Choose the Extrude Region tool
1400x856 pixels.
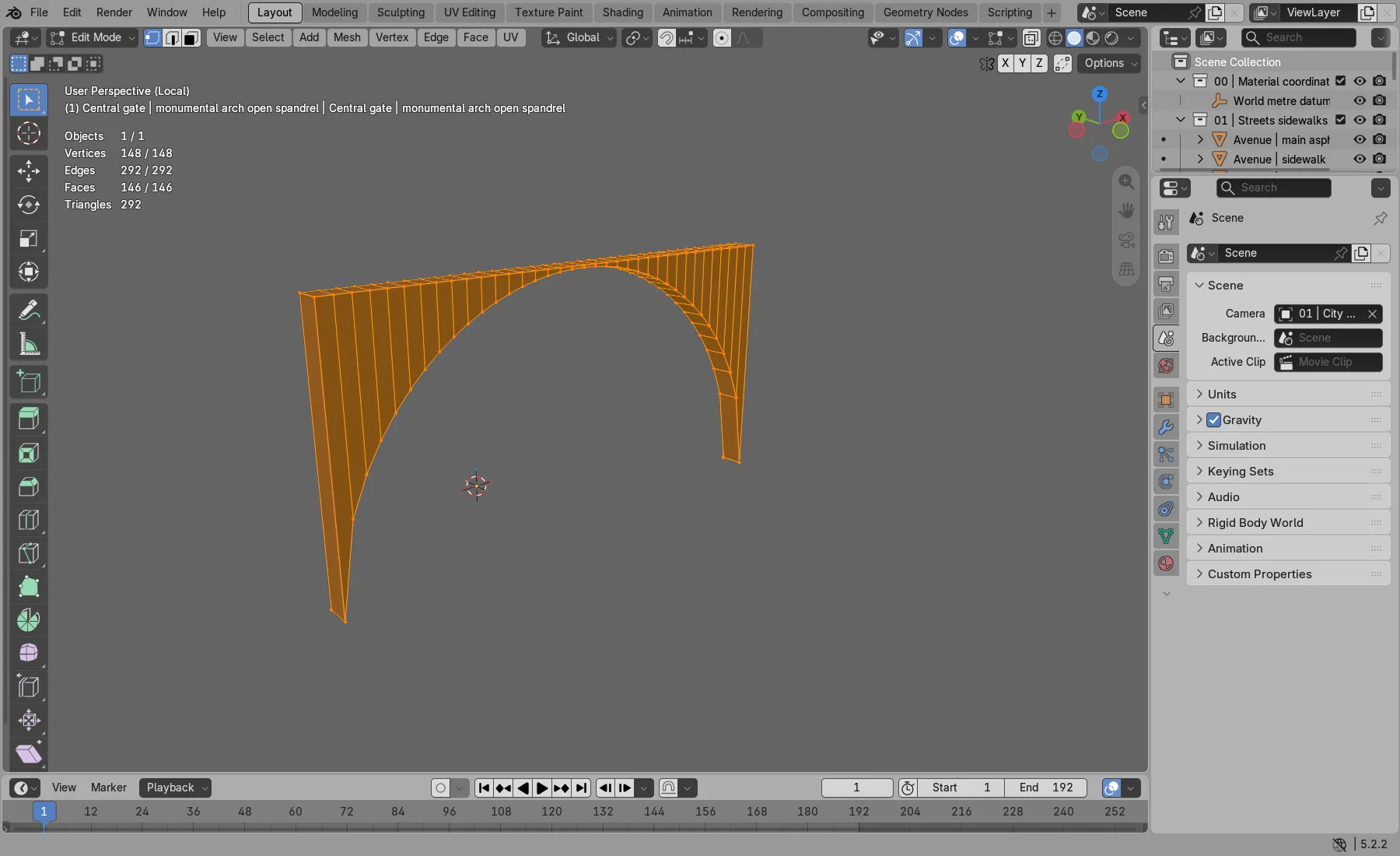(29, 419)
